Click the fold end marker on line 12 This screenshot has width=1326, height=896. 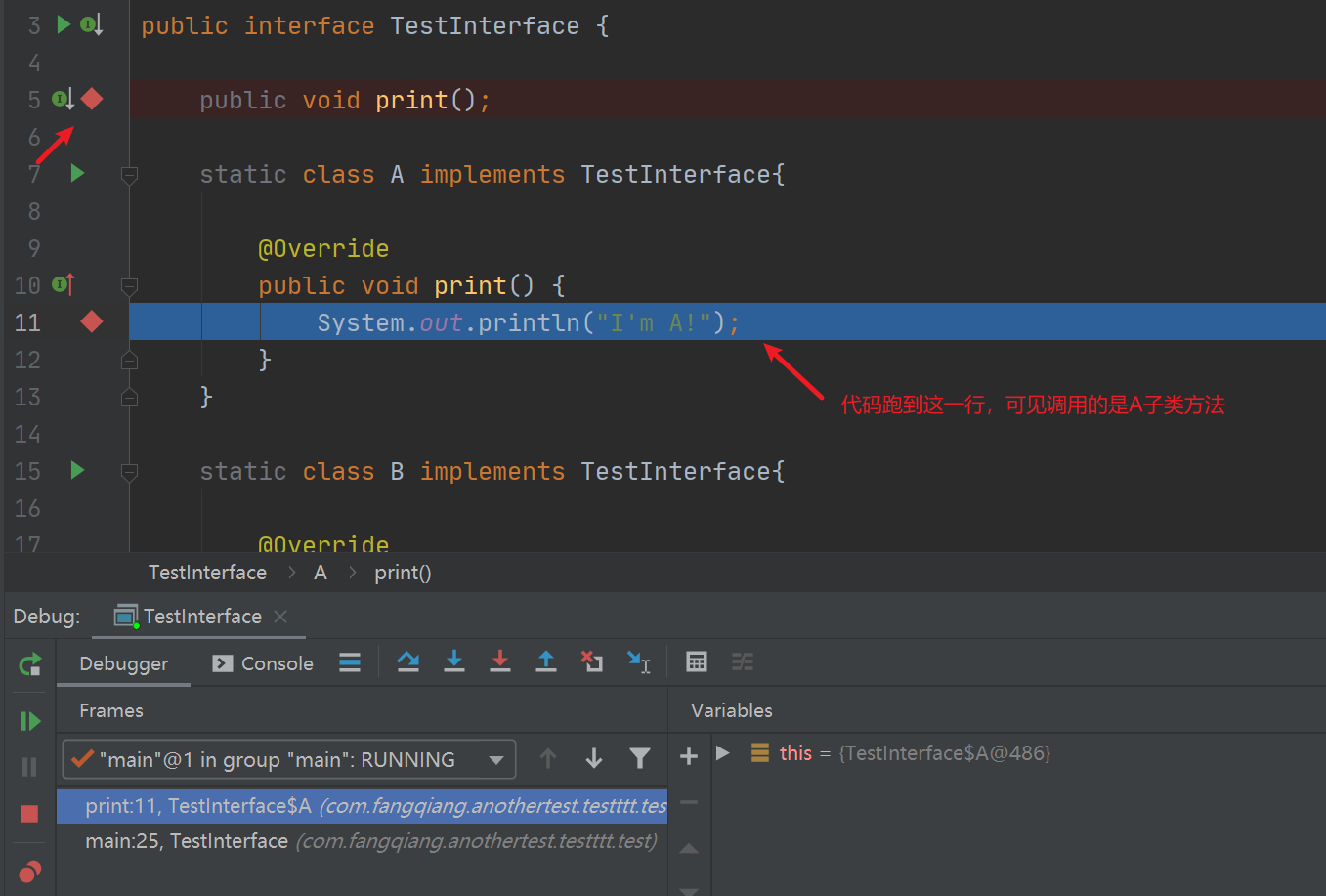pos(129,360)
